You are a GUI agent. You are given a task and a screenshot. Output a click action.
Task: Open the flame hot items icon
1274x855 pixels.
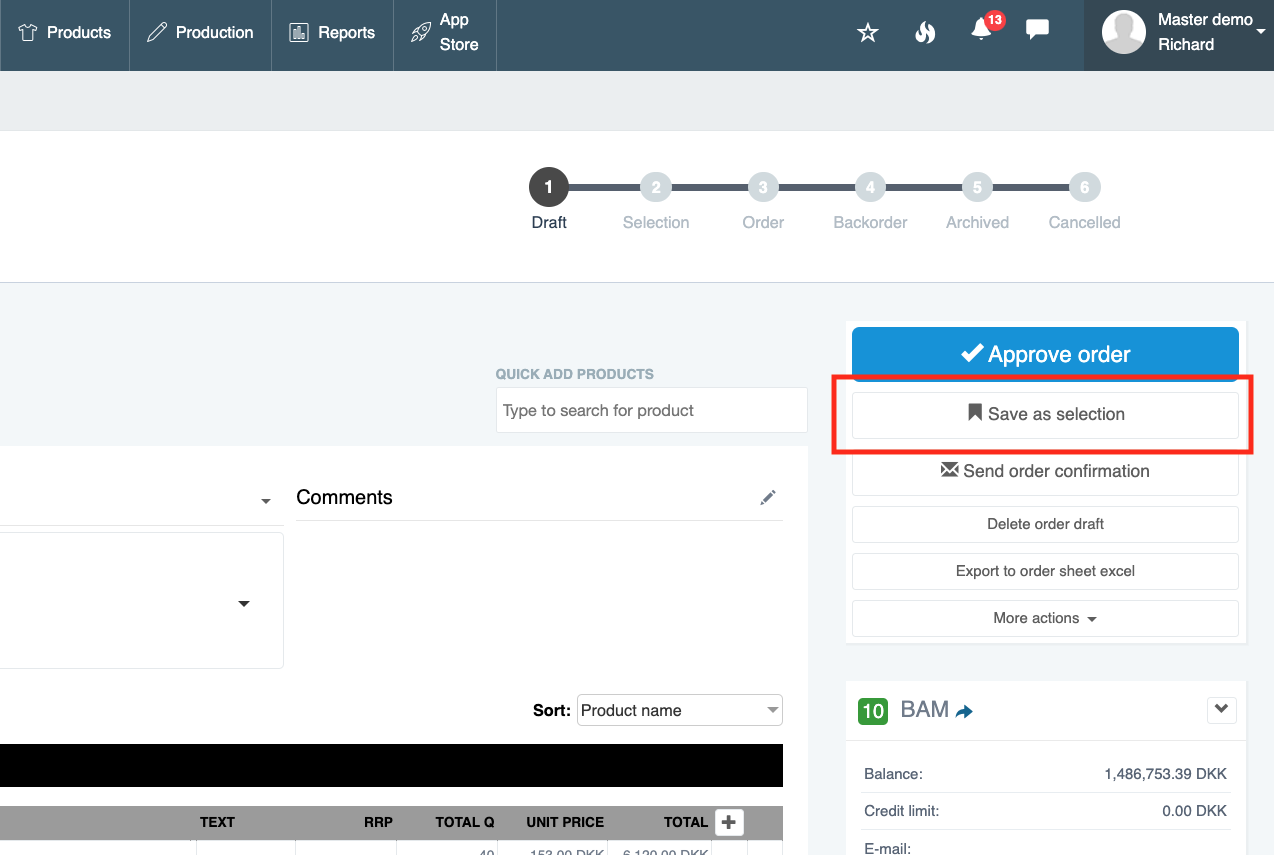coord(925,33)
